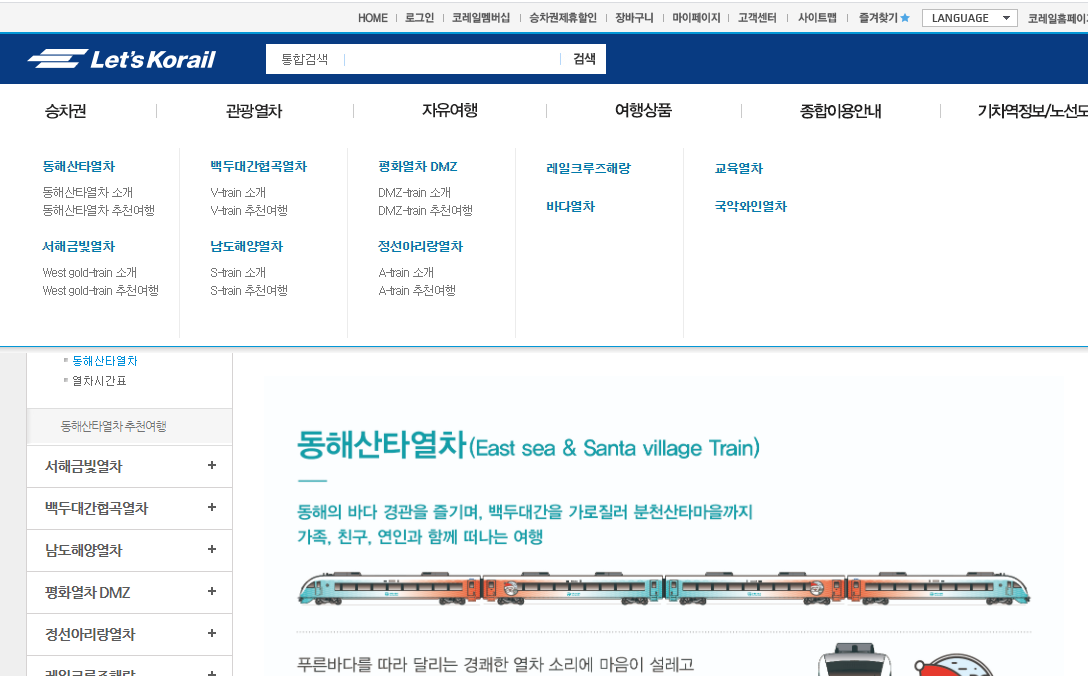This screenshot has height=676, width=1088.
Task: Select the 종합이용안내 main menu
Action: pos(840,111)
